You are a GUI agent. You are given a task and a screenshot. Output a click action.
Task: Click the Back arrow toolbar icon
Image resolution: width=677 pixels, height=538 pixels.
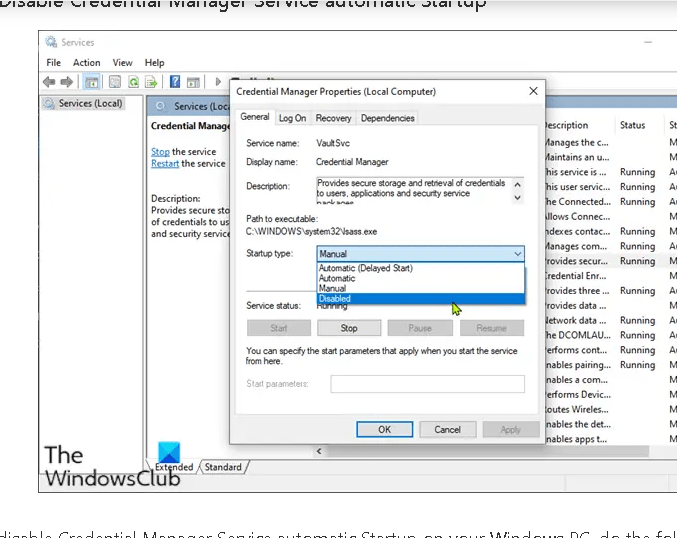pyautogui.click(x=49, y=82)
